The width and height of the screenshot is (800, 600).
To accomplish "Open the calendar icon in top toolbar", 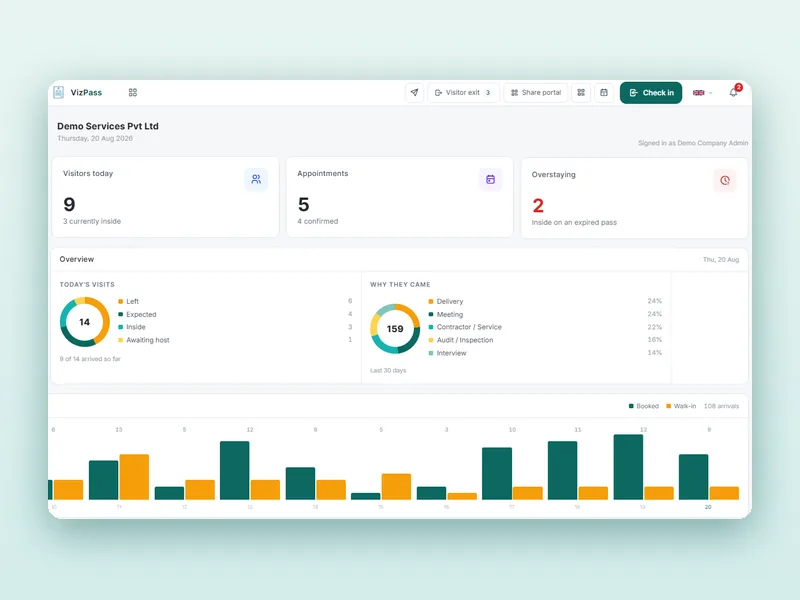I will point(604,92).
